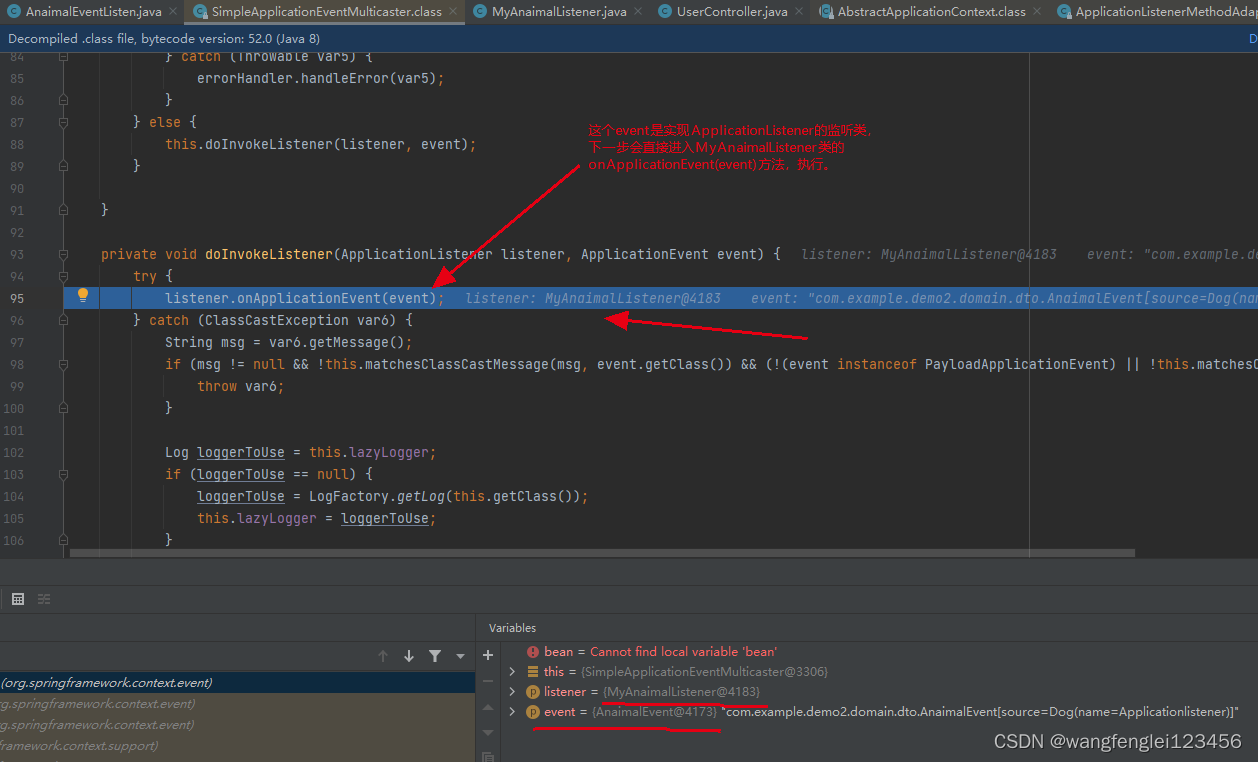Collapse the try block fold at line 94
Viewport: 1258px width, 762px height.
63,276
